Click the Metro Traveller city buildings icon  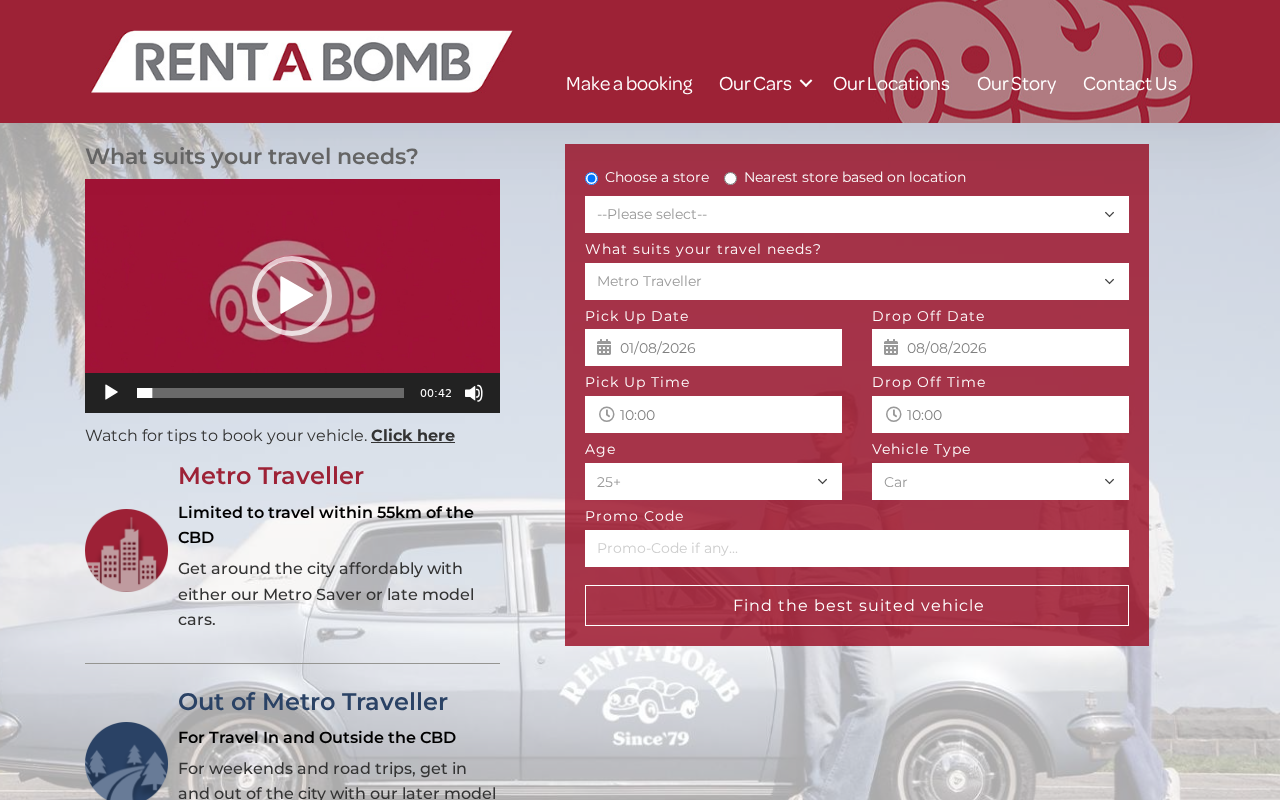click(126, 550)
